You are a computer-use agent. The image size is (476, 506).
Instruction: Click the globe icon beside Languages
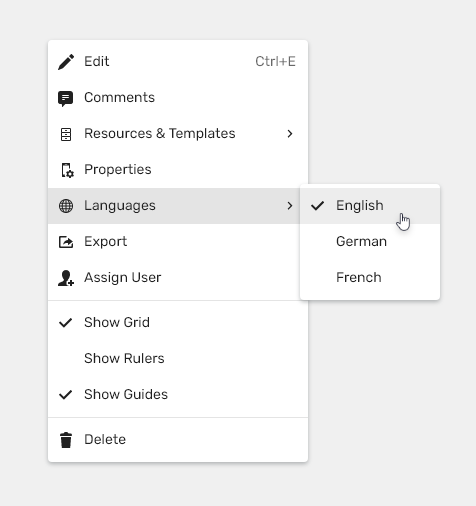66,206
